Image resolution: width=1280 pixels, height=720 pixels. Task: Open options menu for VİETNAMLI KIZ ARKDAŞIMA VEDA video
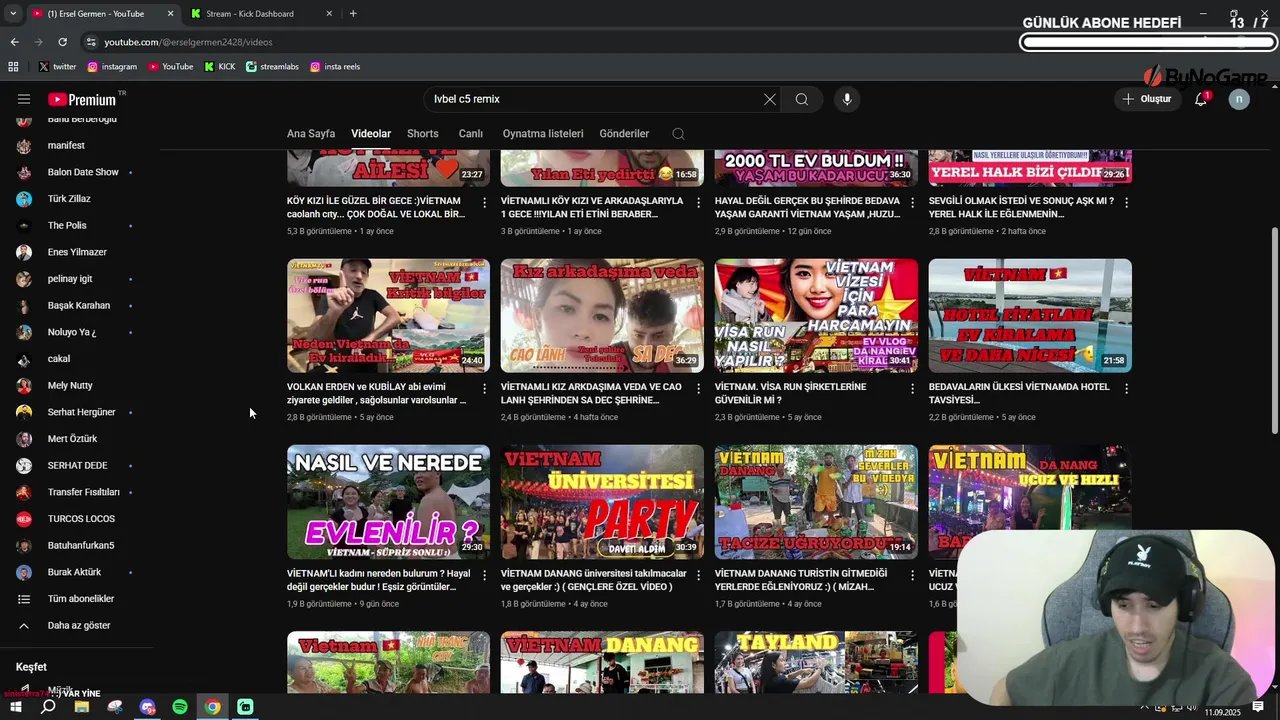click(698, 388)
